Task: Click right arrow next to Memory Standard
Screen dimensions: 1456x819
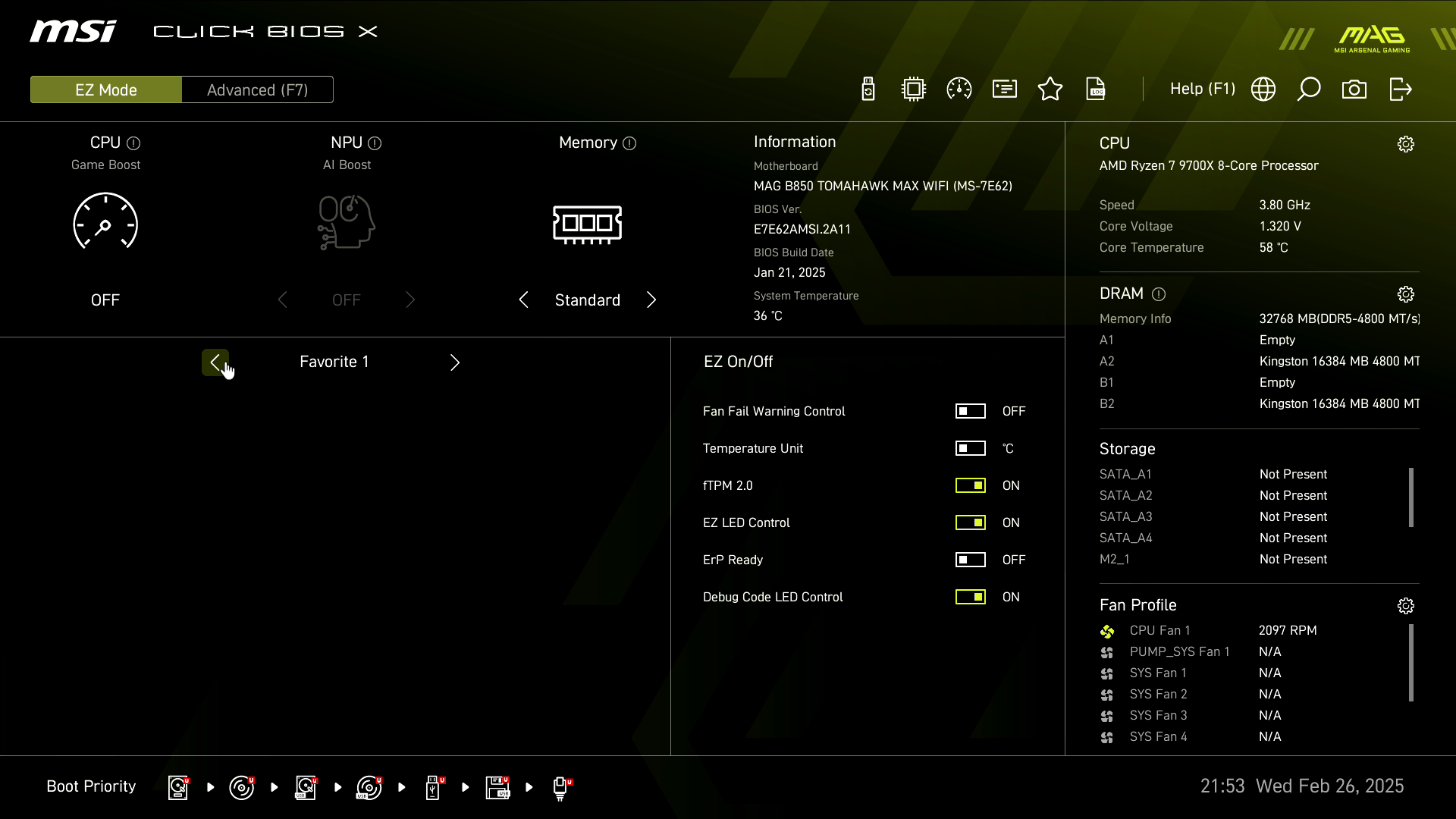Action: pos(651,300)
